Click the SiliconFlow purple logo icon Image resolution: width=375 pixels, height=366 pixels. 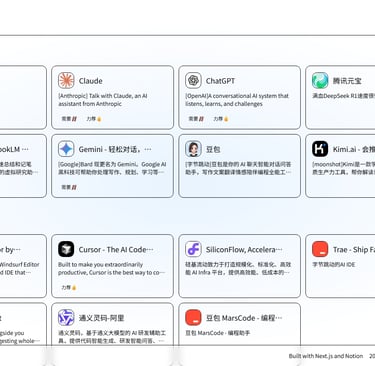[193, 249]
